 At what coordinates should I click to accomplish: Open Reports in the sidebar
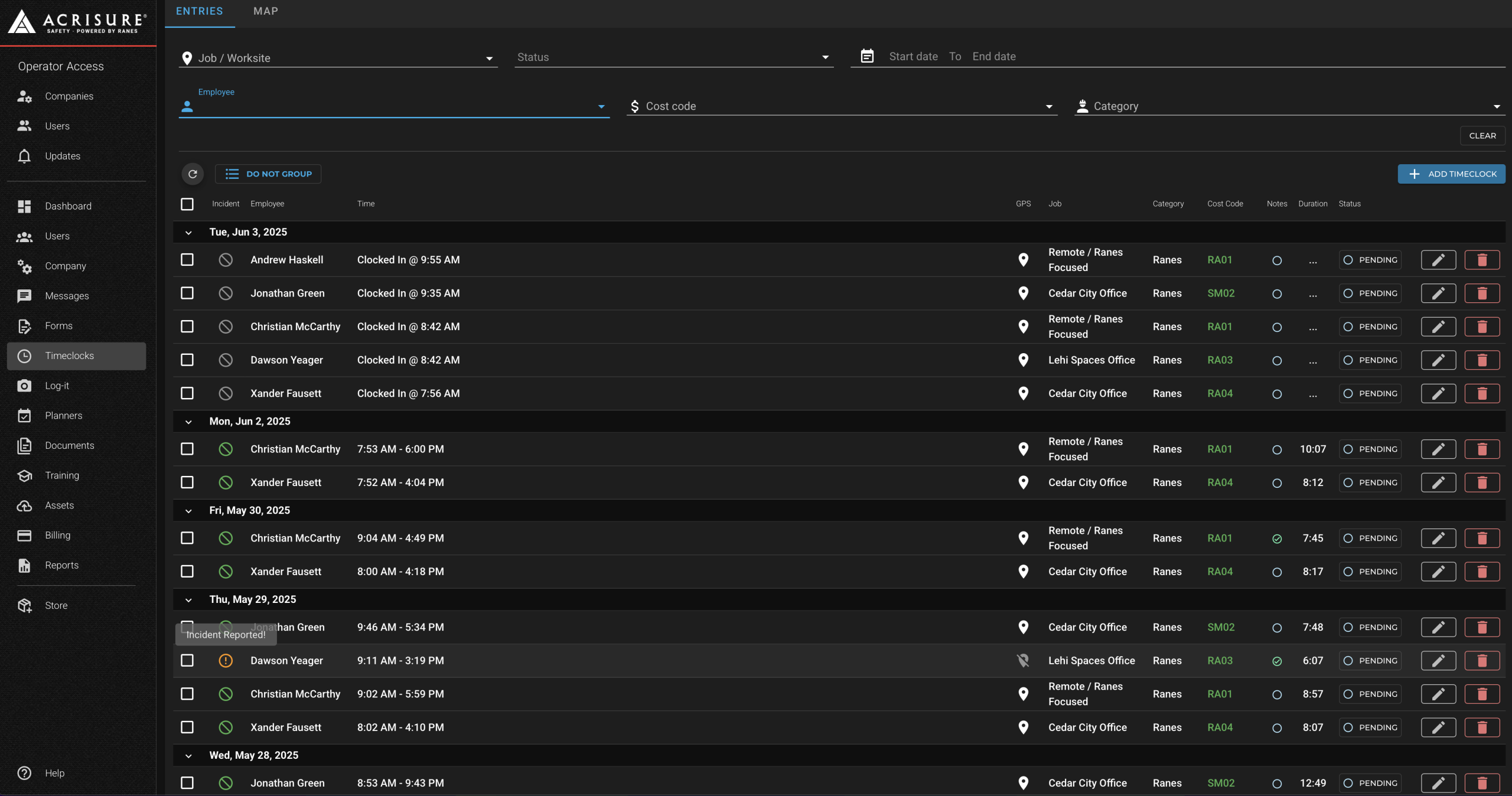point(77,565)
